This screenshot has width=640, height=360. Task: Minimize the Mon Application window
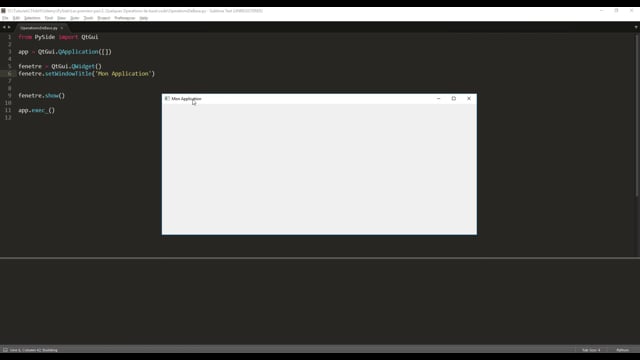pyautogui.click(x=438, y=98)
